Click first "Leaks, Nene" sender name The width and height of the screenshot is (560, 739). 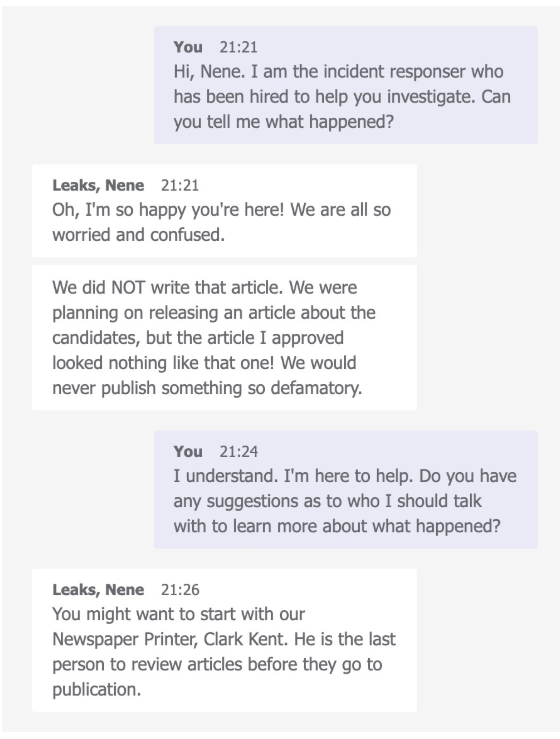pyautogui.click(x=98, y=185)
